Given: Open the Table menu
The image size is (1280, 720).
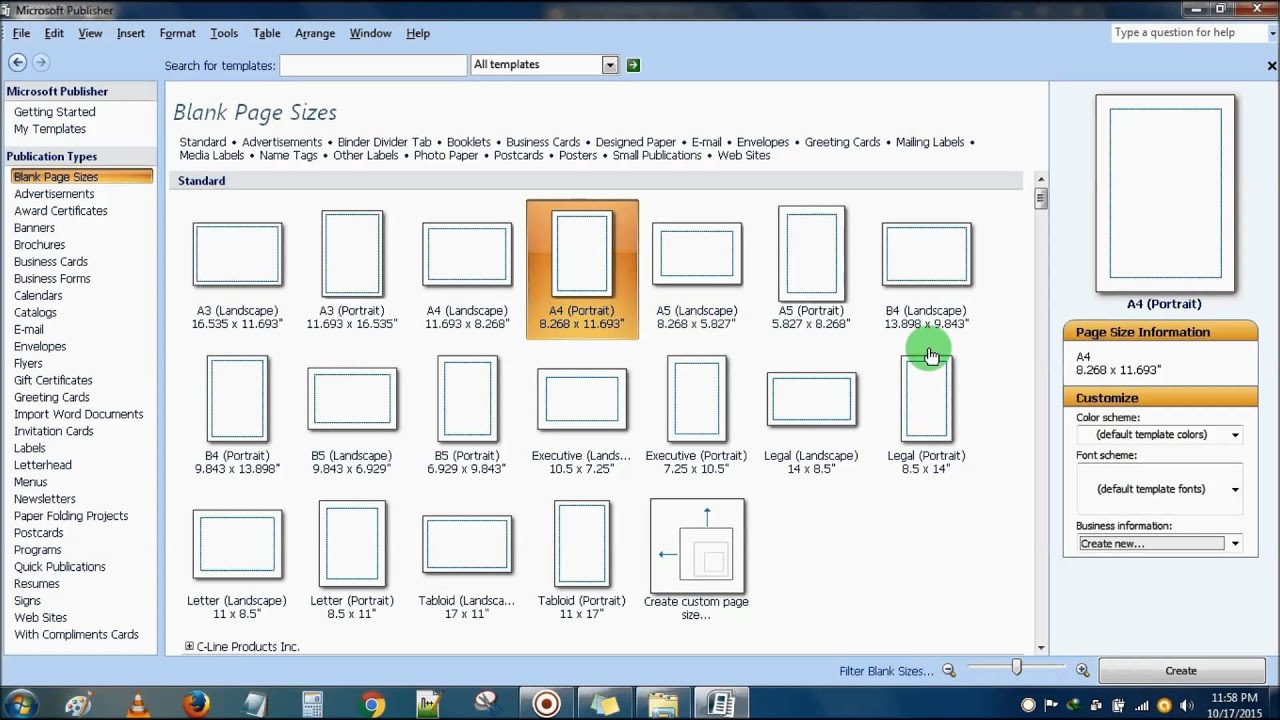Looking at the screenshot, I should tap(266, 33).
